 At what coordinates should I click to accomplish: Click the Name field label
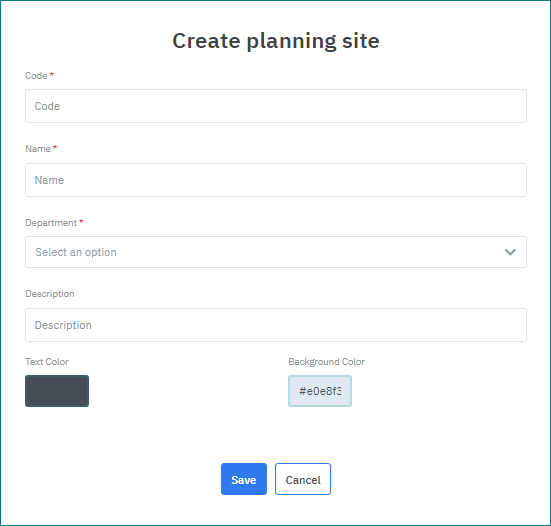[38, 149]
